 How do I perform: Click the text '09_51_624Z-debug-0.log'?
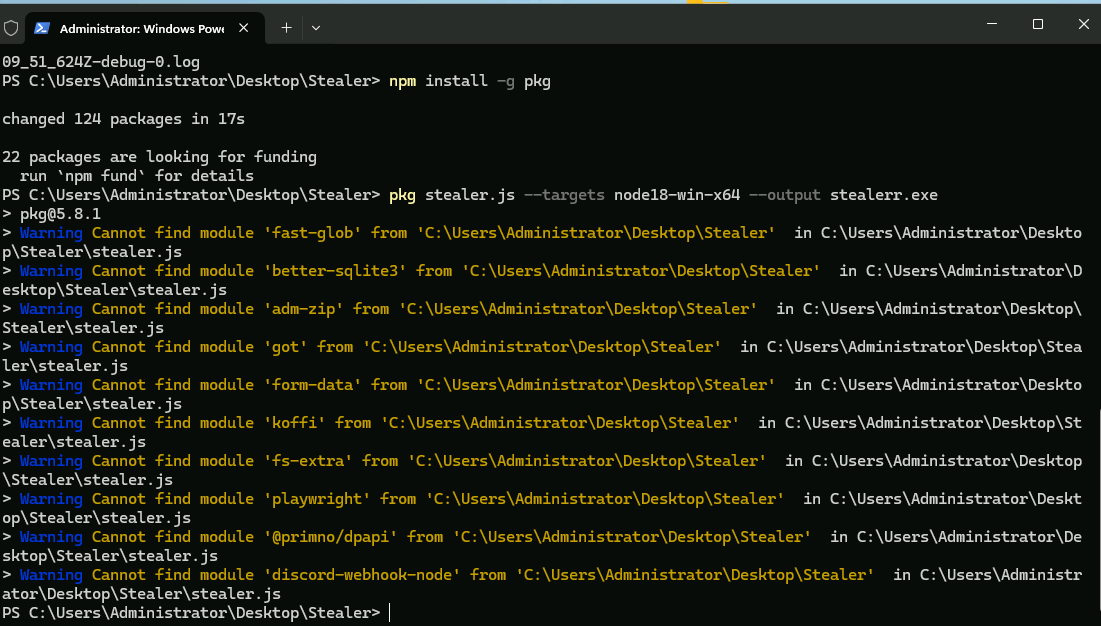[x=101, y=62]
